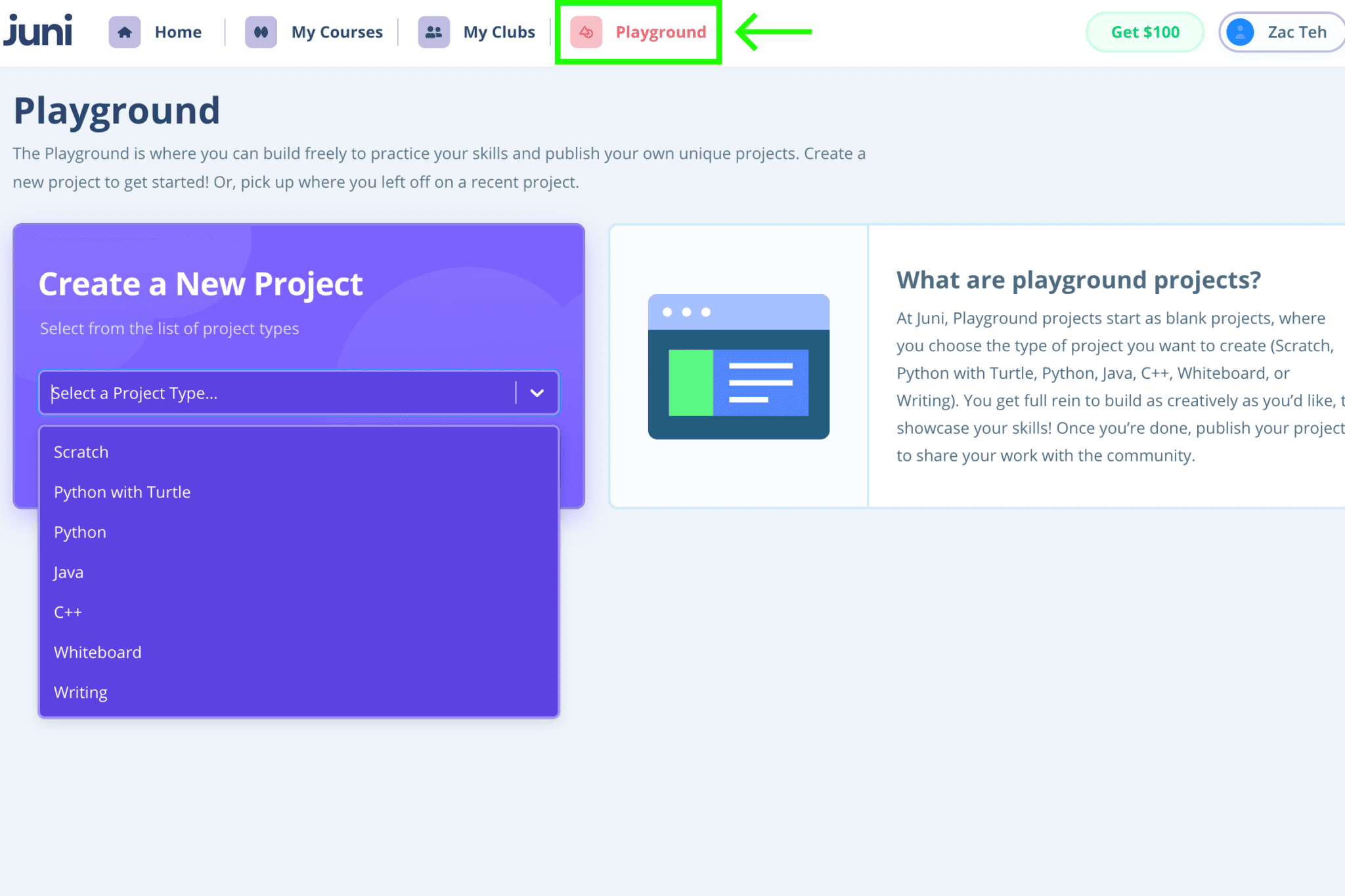Click the Get $100 button
This screenshot has width=1345, height=896.
click(x=1144, y=32)
